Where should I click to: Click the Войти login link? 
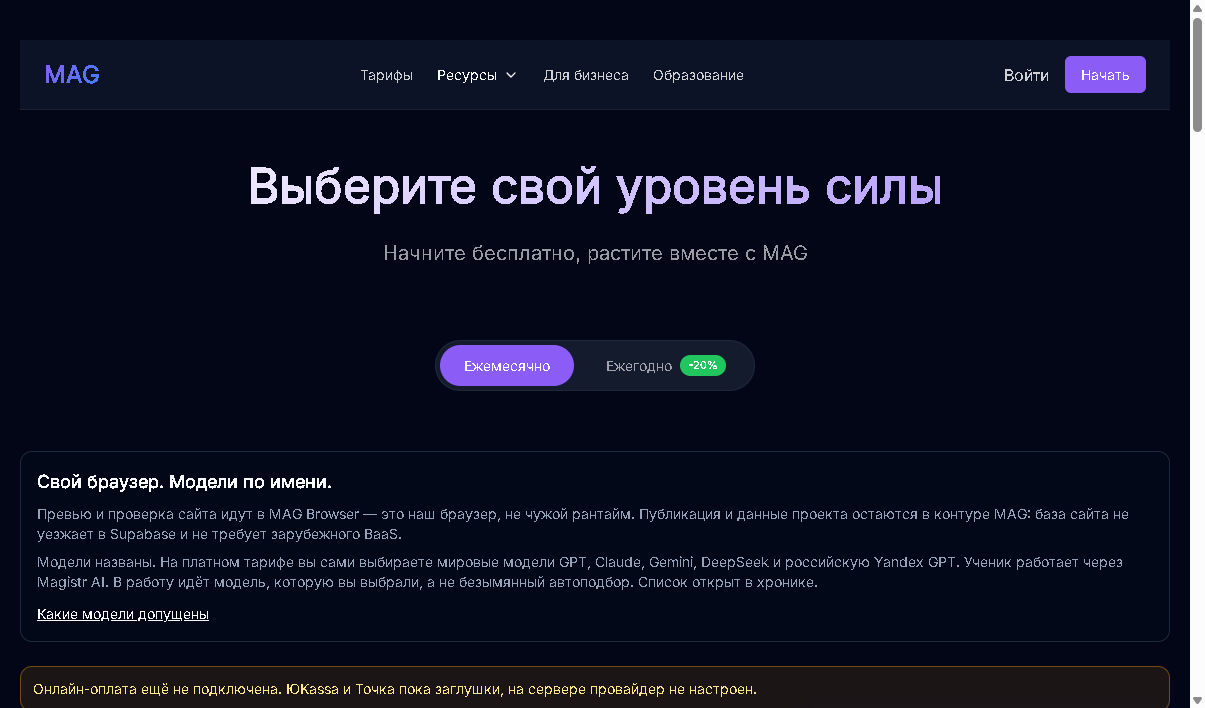coord(1026,75)
